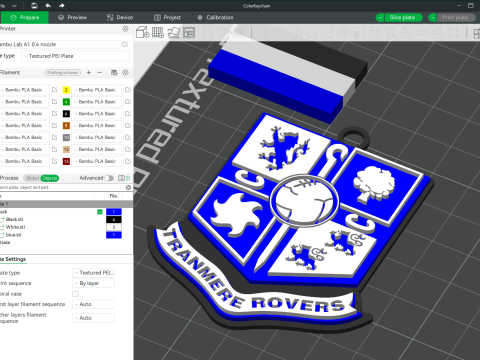The image size is (480, 360).
Task: Open compare presets icon beside Advanced
Action: (121, 178)
